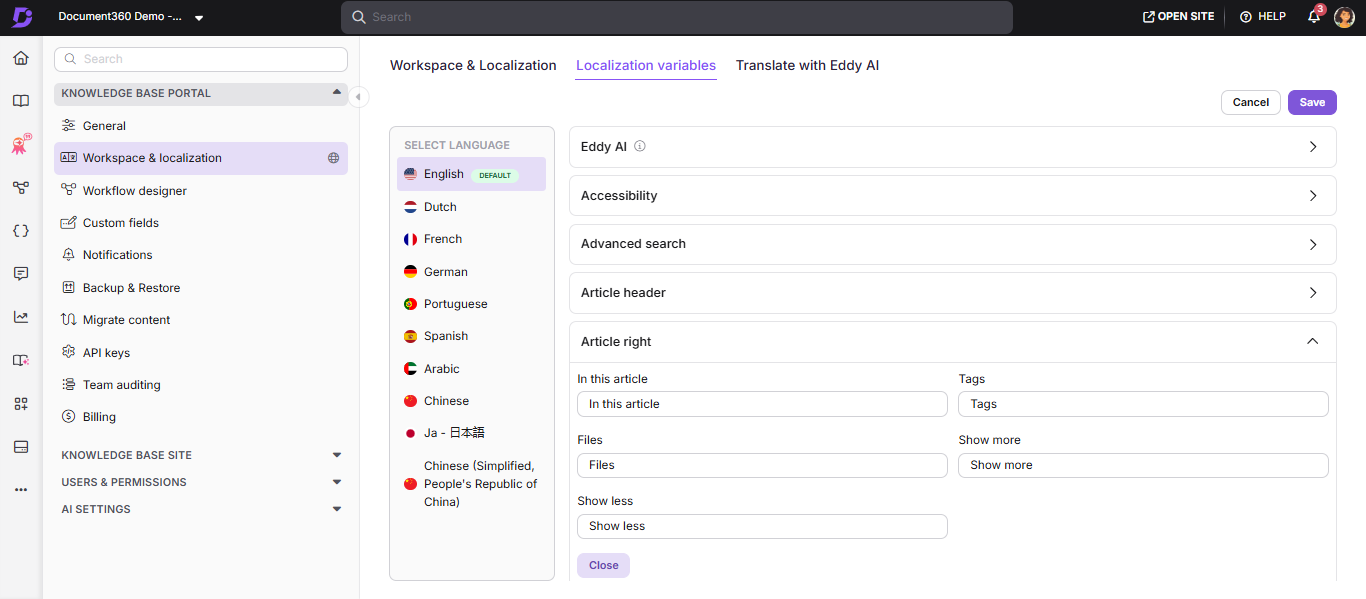This screenshot has width=1366, height=599.
Task: Select Ja - 日本語 language
Action: pos(471,433)
